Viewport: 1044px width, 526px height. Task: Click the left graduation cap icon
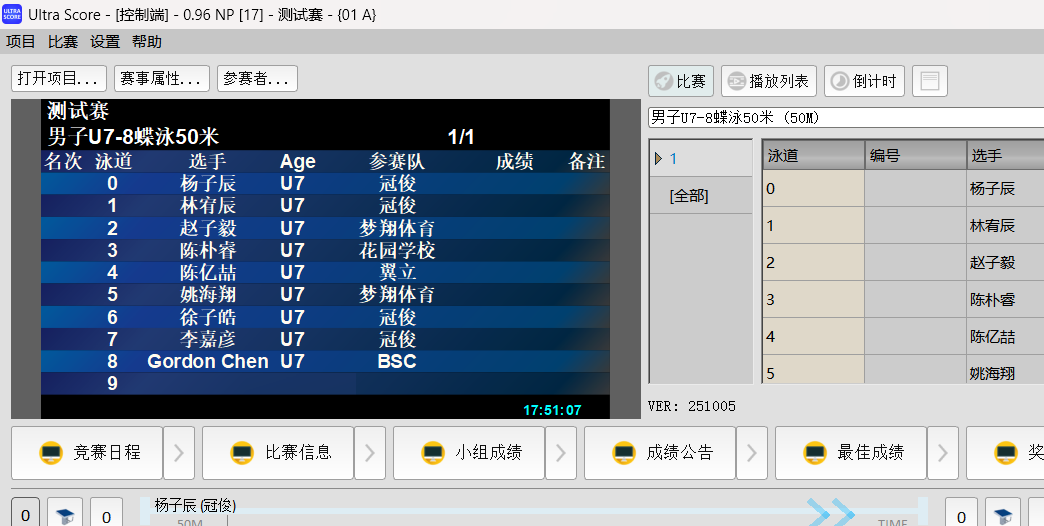click(x=66, y=514)
